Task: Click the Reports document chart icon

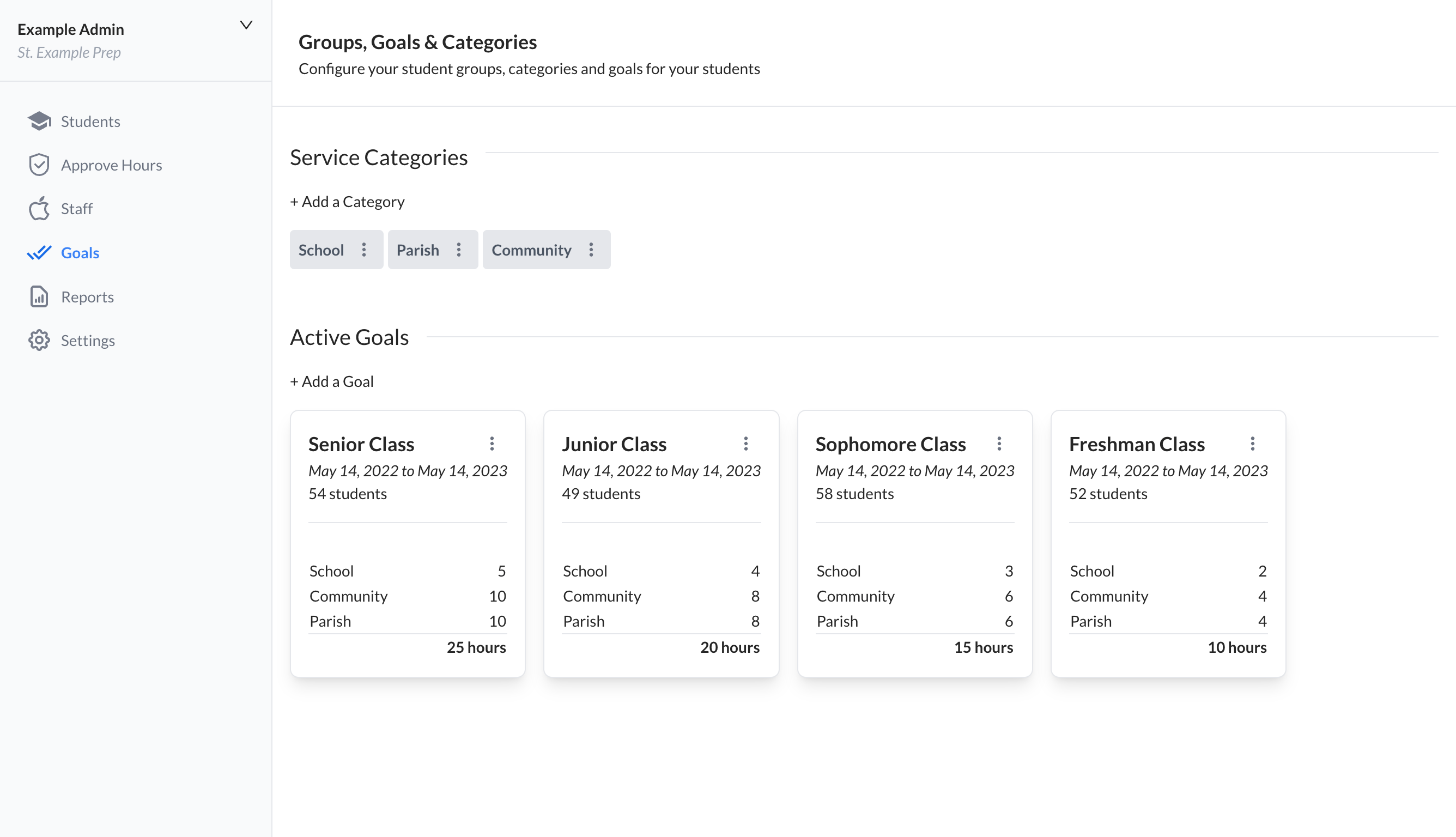Action: coord(39,296)
